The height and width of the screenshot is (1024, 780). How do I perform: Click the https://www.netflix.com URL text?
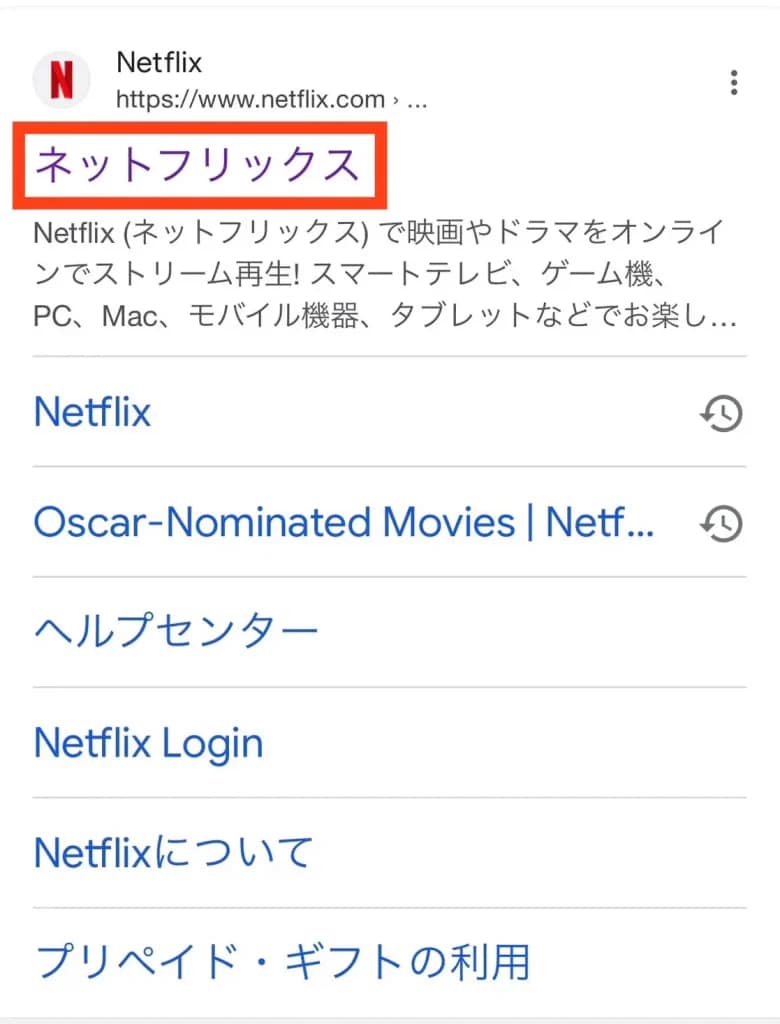(x=250, y=99)
